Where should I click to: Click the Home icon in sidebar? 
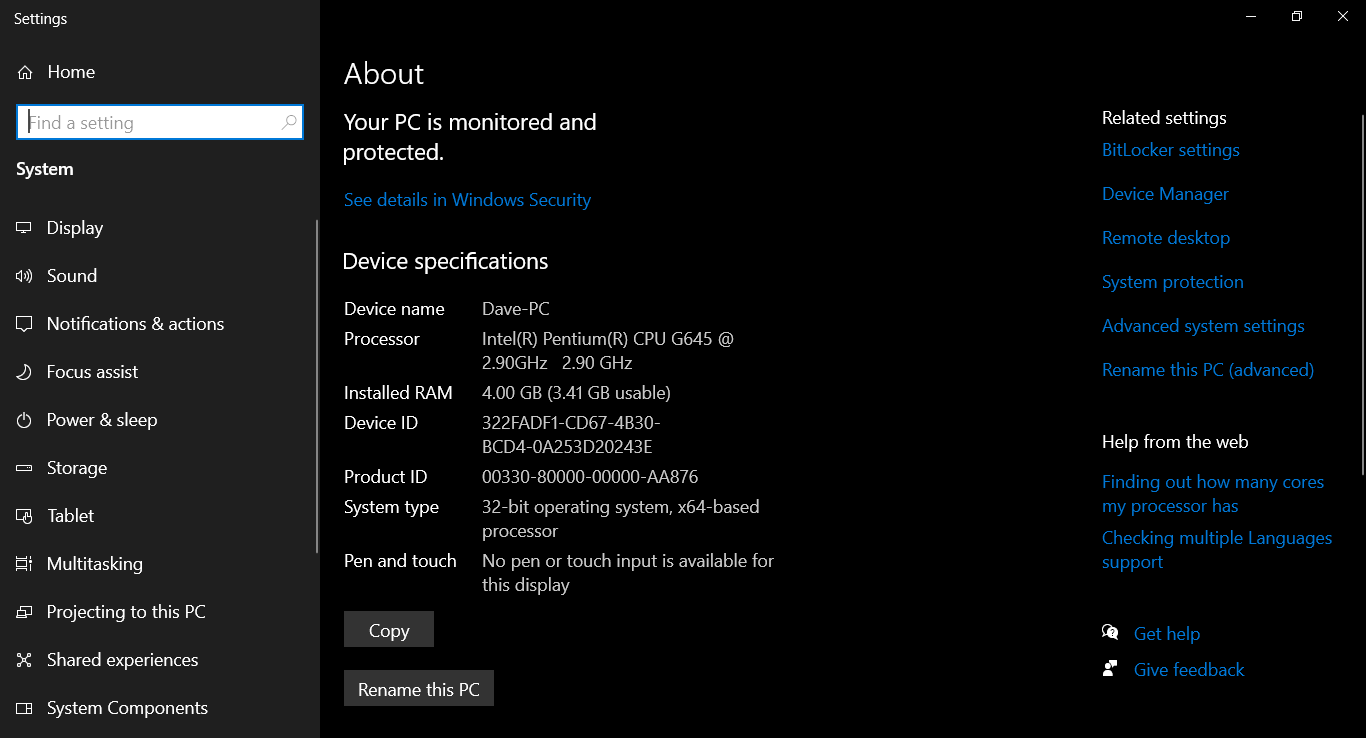coord(25,72)
